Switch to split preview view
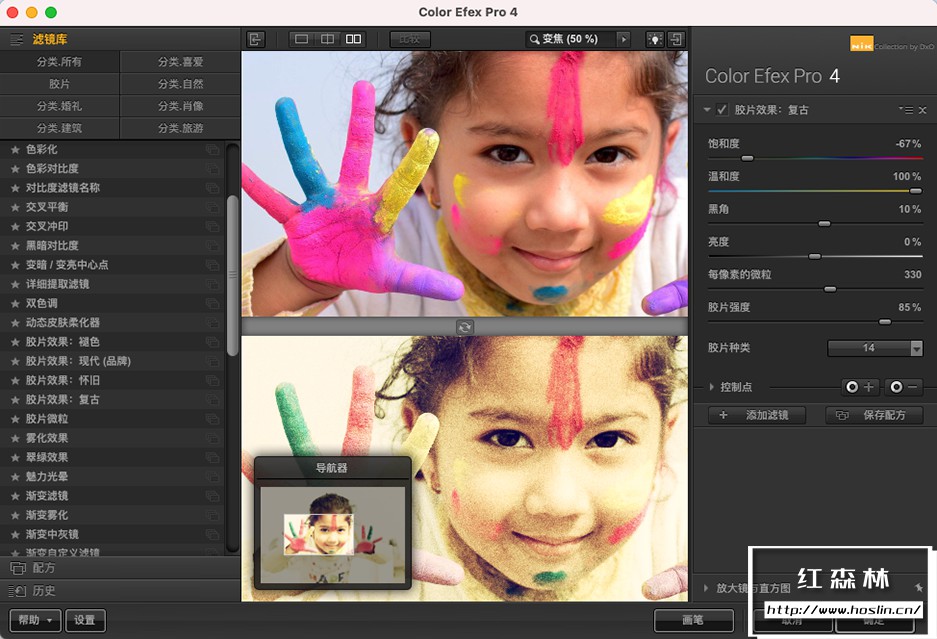937x639 pixels. 327,39
